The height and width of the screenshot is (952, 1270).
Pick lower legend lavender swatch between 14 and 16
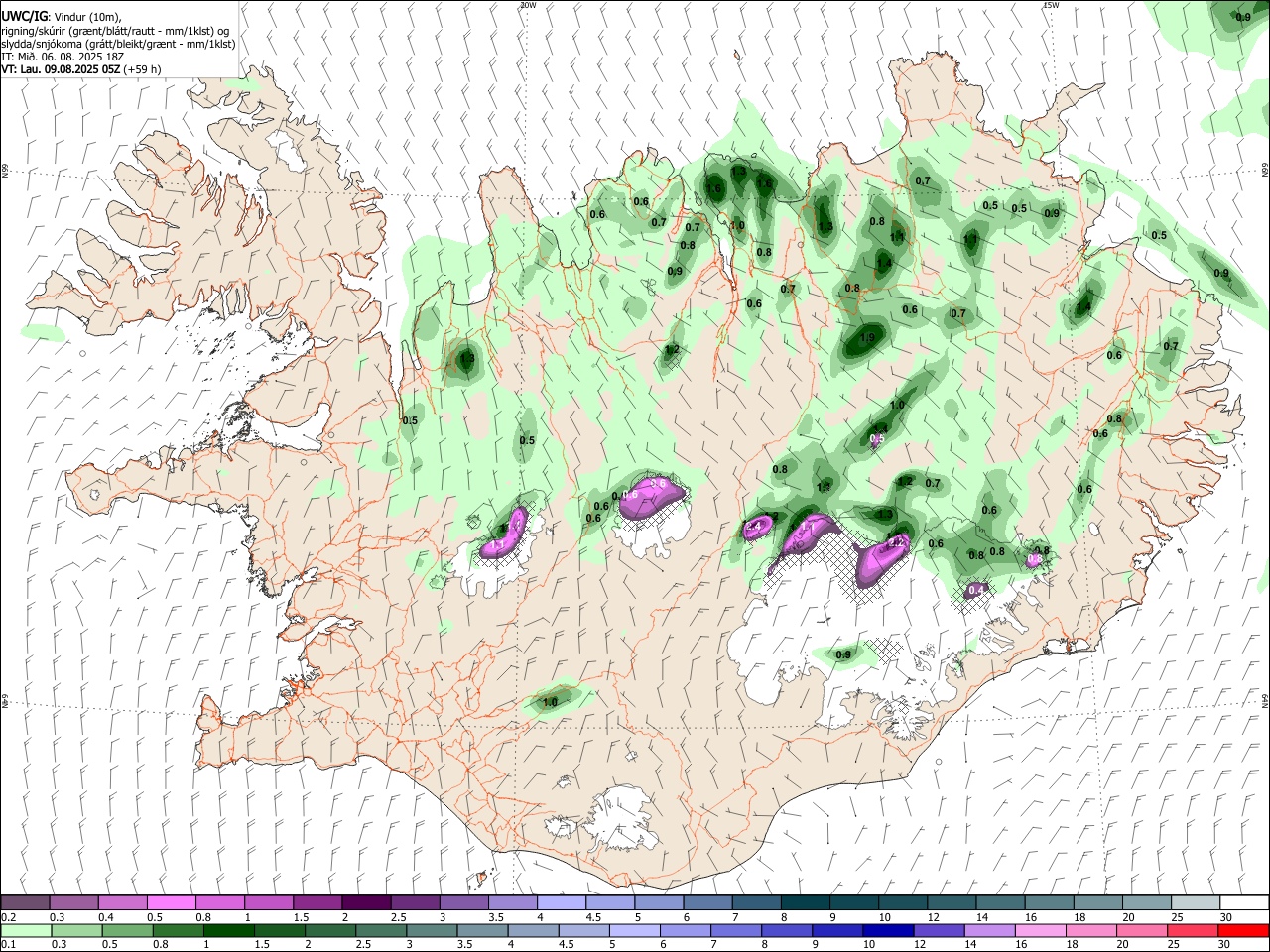pos(989,930)
